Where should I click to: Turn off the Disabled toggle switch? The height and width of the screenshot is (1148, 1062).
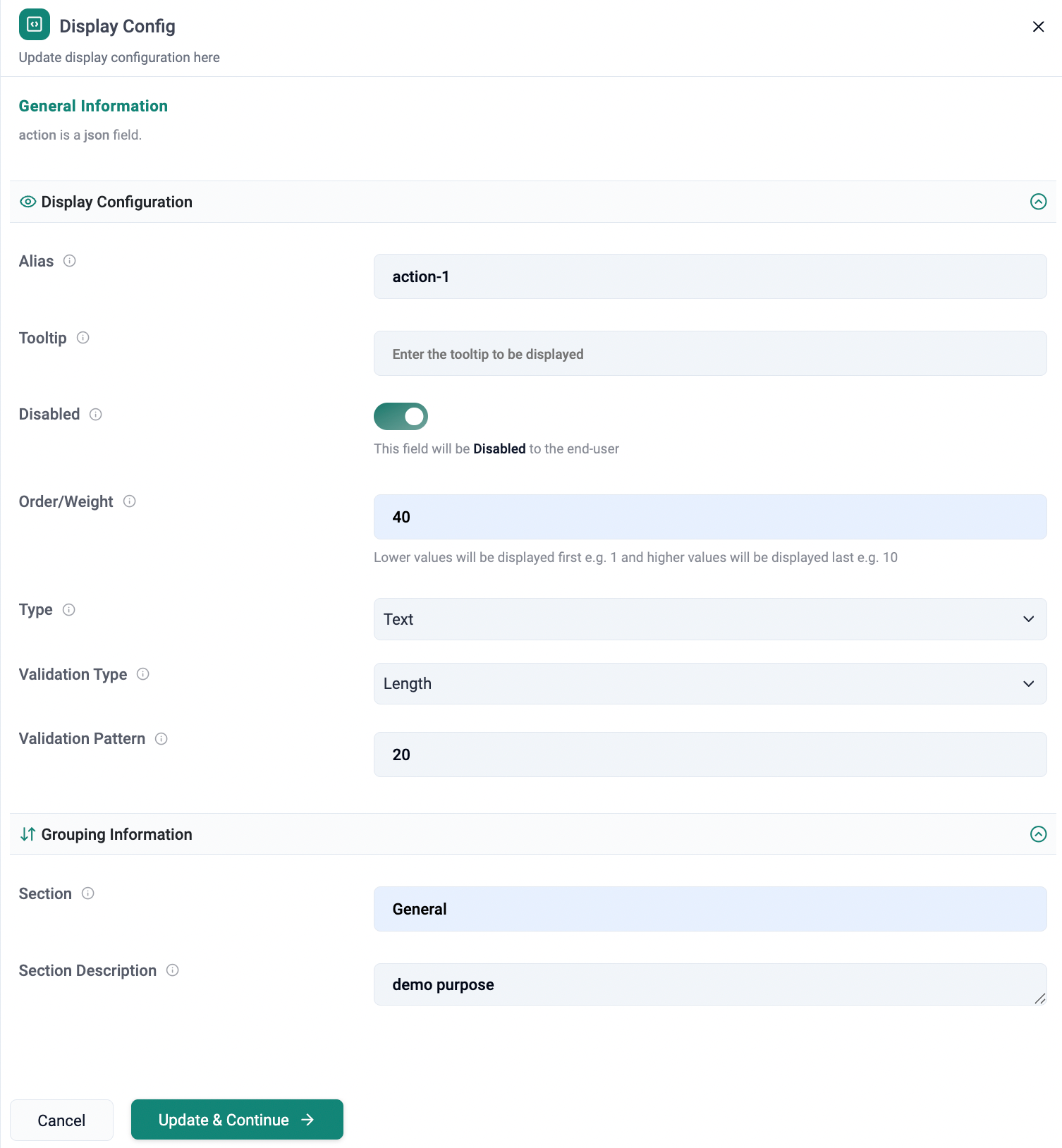401,416
